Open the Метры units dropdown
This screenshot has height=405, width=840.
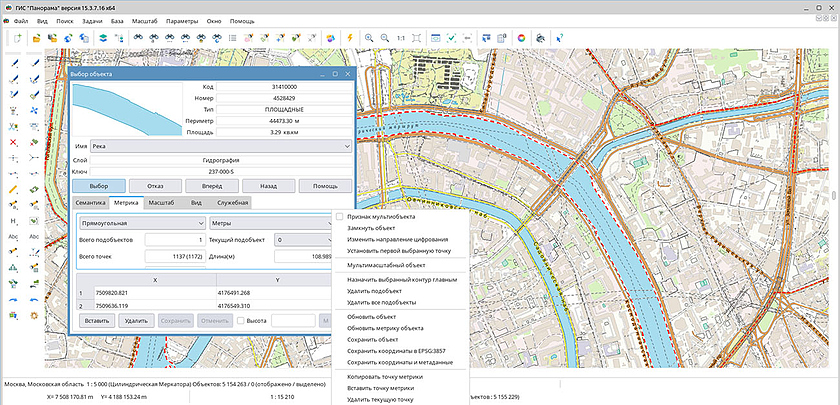[270, 223]
